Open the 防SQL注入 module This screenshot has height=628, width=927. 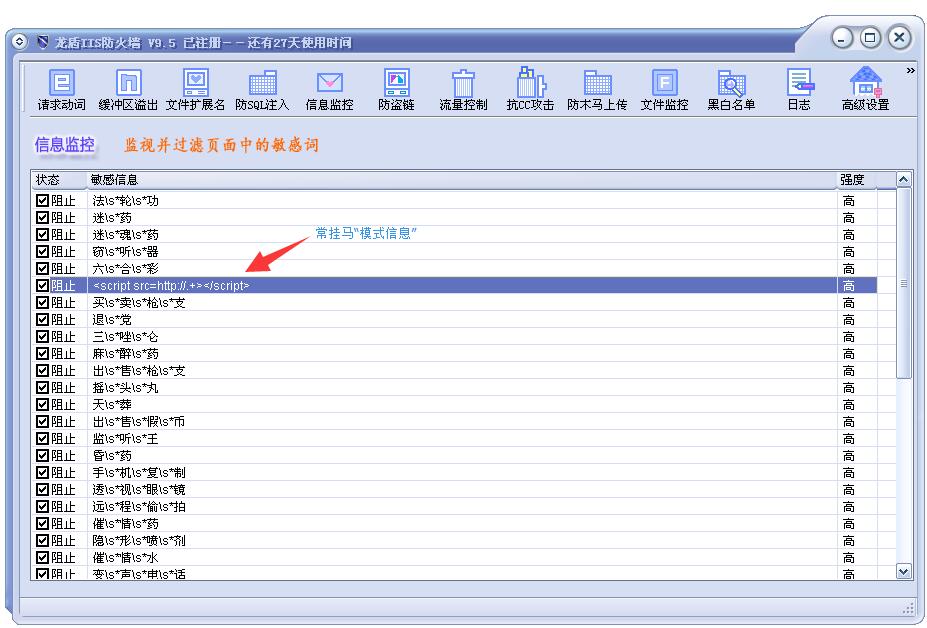click(262, 89)
